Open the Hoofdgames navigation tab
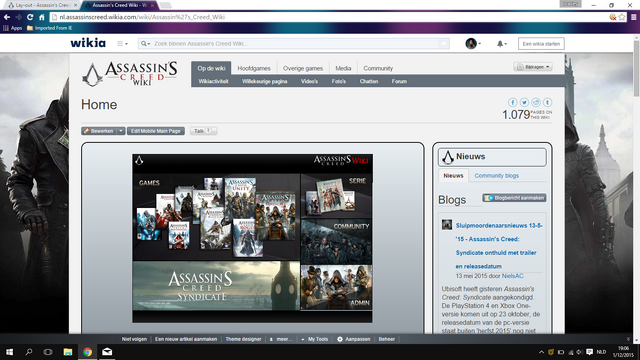Viewport: 640px width, 360px height. point(254,68)
